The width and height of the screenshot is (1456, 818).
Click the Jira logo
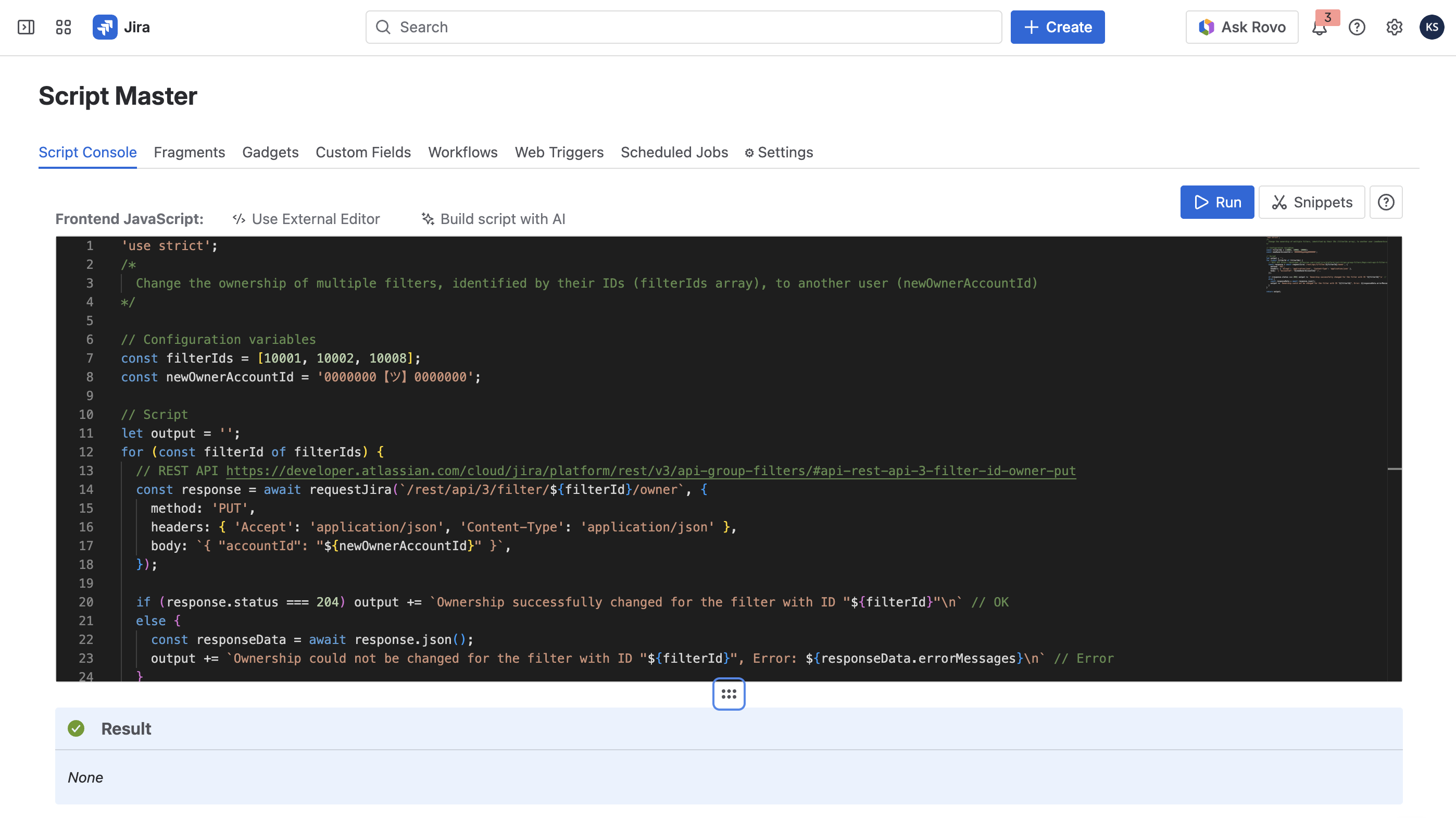point(121,27)
